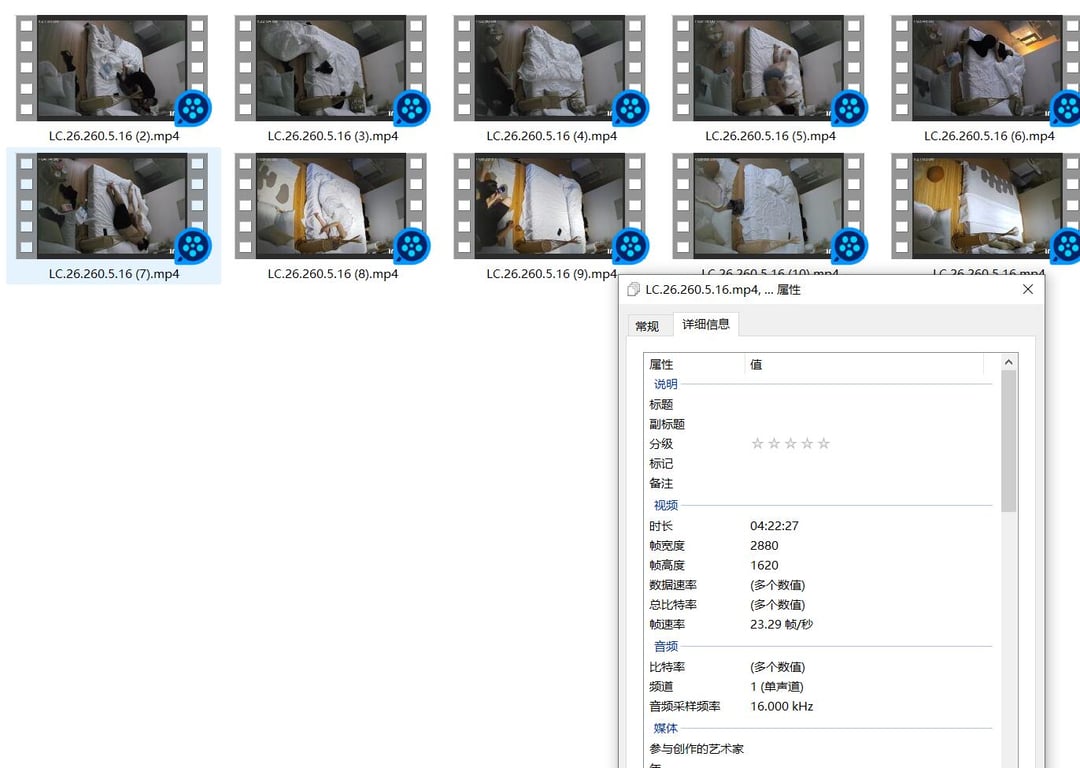
Task: Select the LC.26.260.5.16 (8).mp4 video thumbnail
Action: coord(331,206)
